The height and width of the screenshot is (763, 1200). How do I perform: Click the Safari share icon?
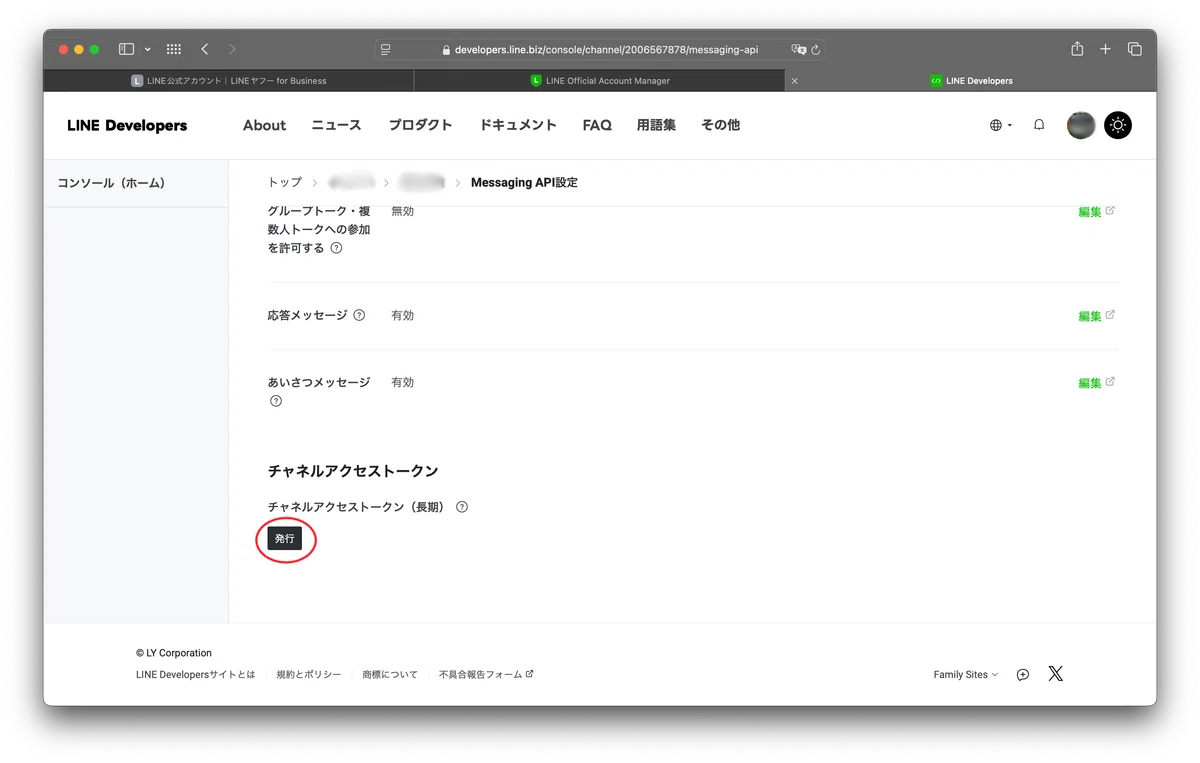1077,48
